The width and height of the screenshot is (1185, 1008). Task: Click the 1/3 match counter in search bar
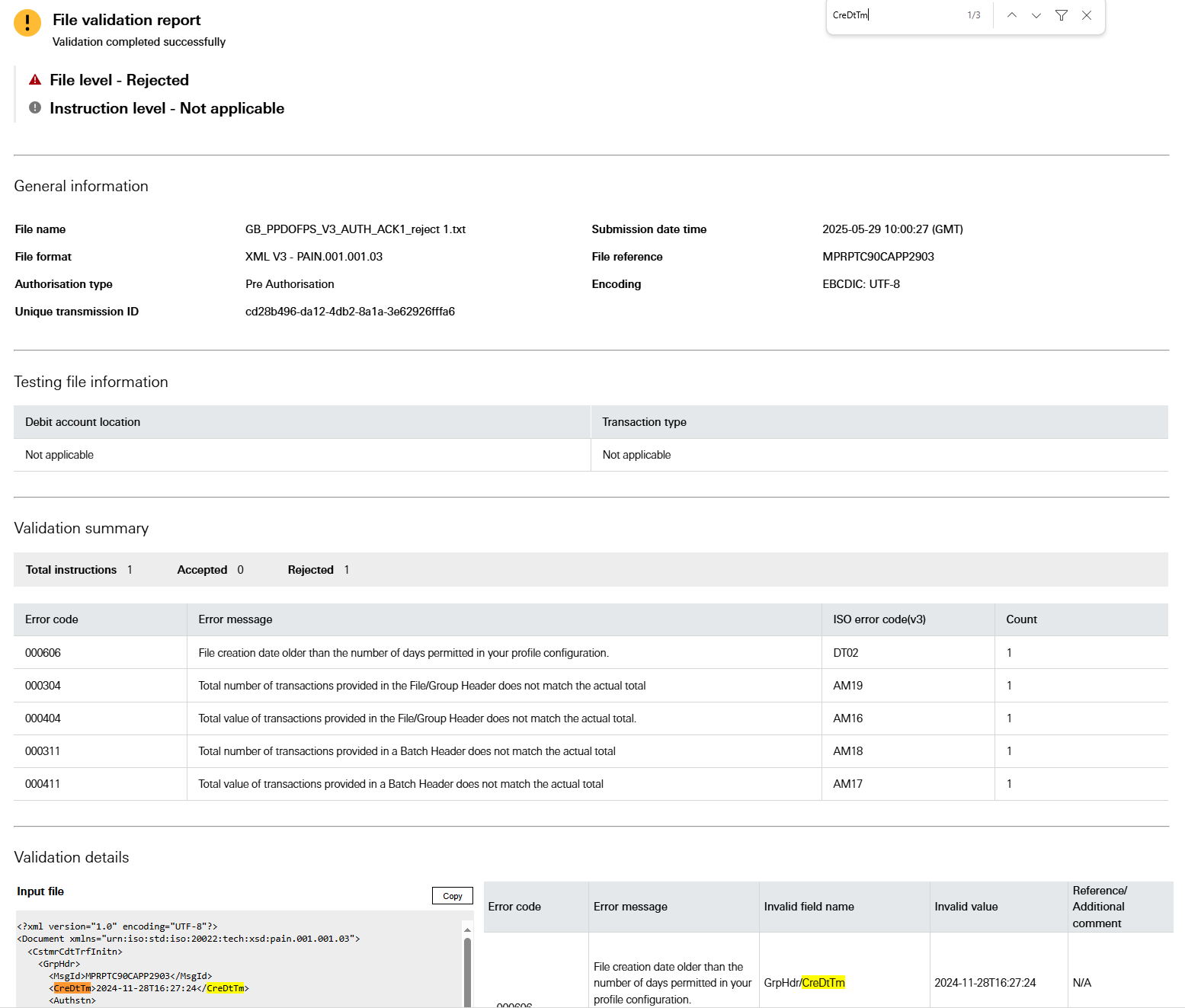click(973, 14)
